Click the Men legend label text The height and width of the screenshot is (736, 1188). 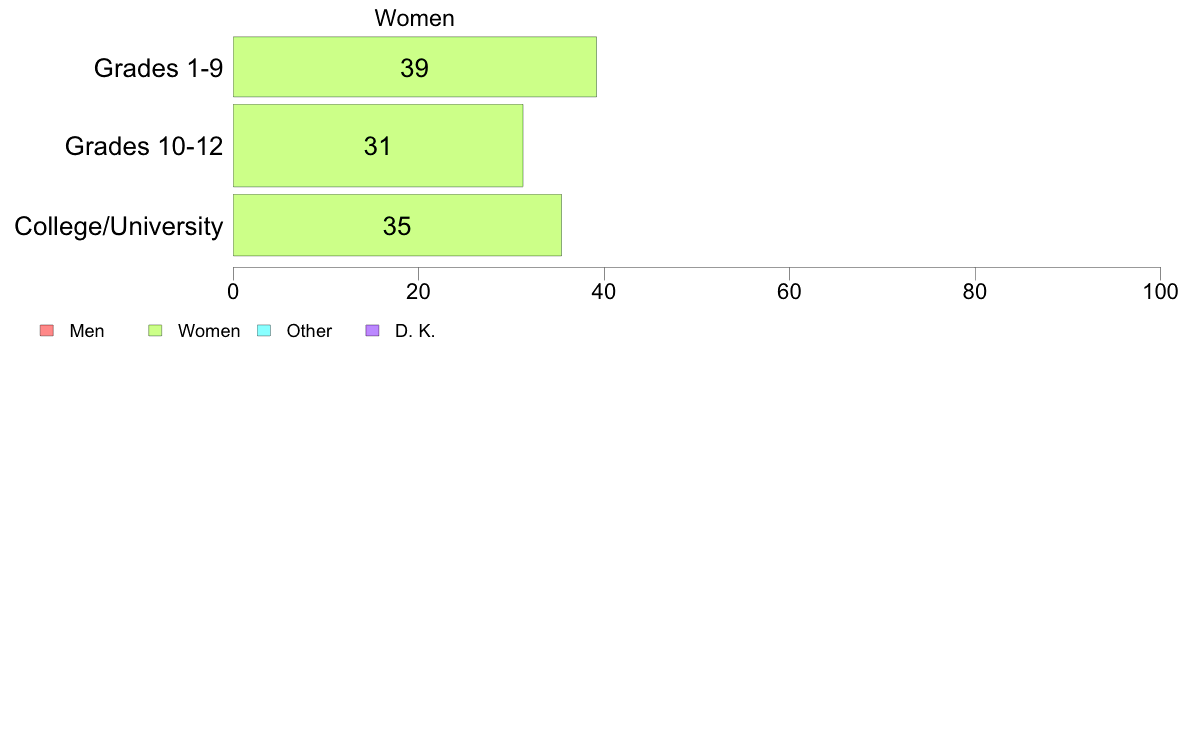click(87, 331)
